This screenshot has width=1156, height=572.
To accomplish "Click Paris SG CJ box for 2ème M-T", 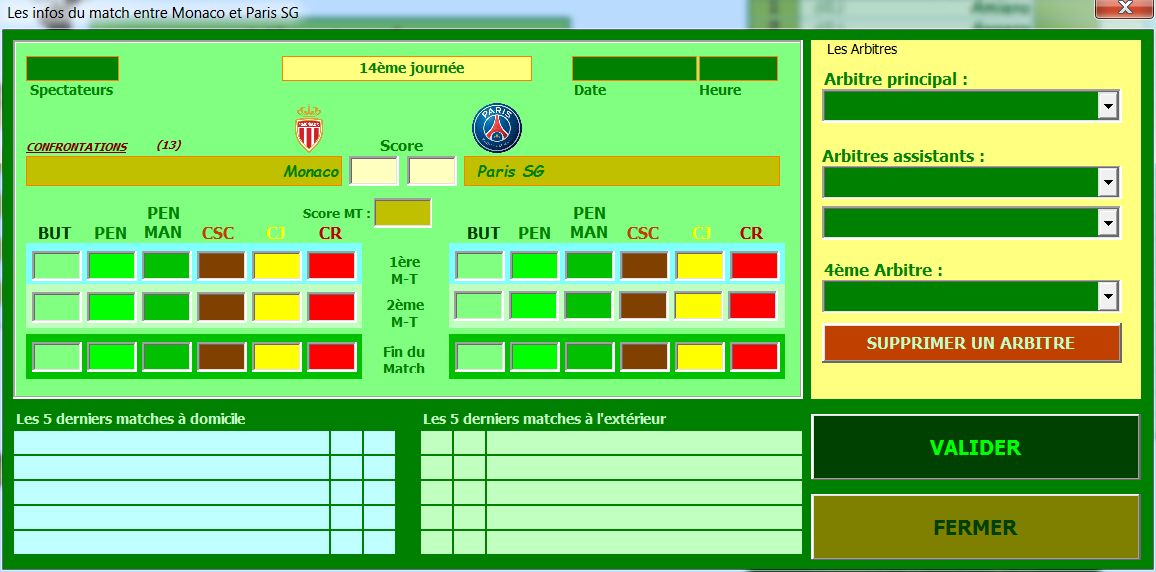I will (700, 306).
